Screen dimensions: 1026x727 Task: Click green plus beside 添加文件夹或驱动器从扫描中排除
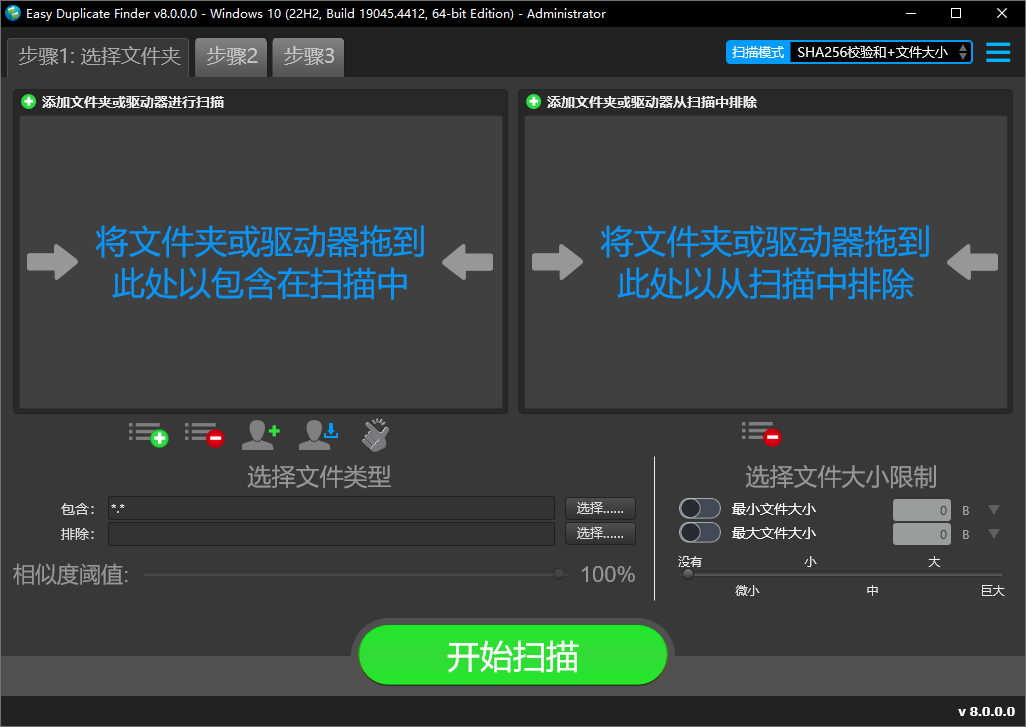tap(533, 101)
